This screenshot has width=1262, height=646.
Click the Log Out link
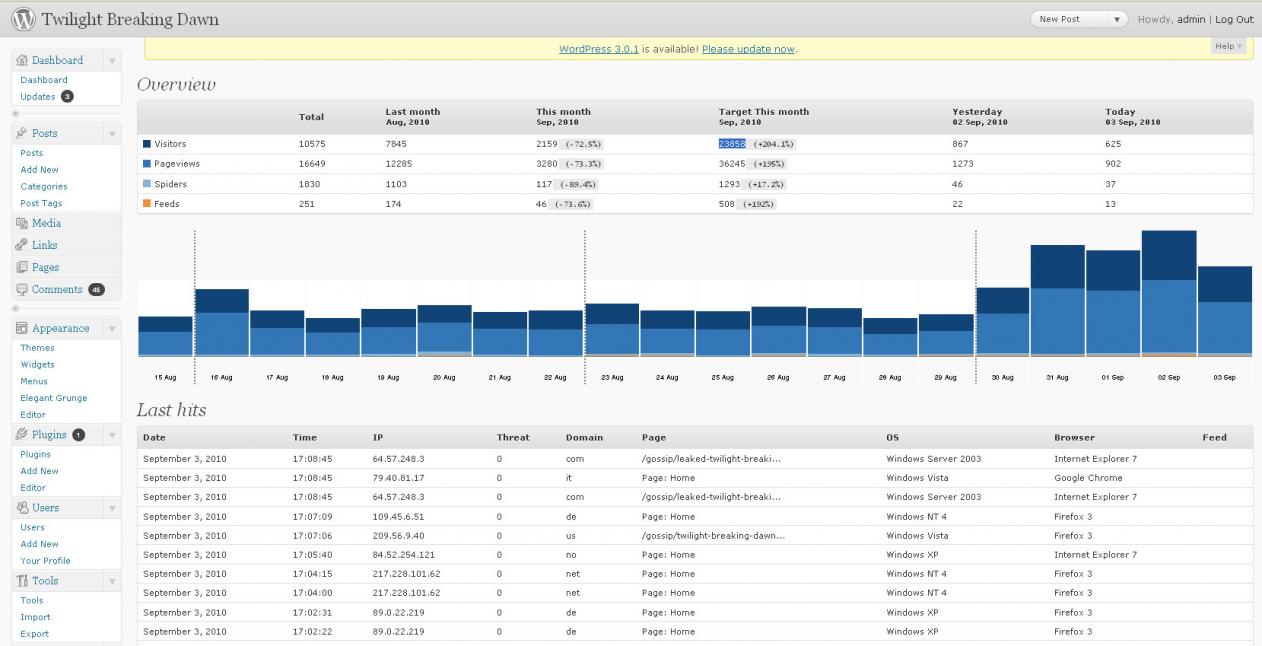1234,19
